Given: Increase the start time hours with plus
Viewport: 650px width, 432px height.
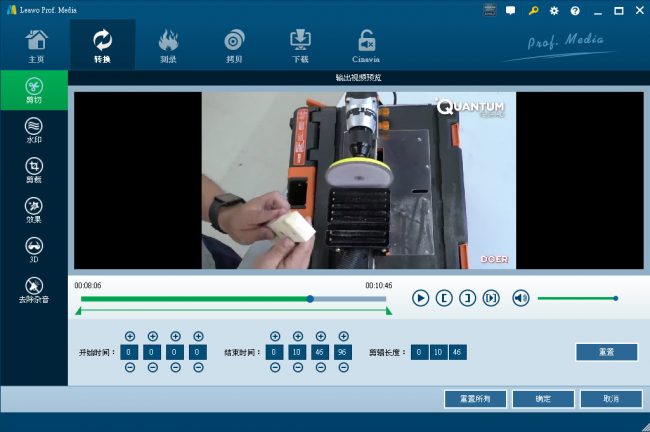Looking at the screenshot, I should pyautogui.click(x=130, y=337).
